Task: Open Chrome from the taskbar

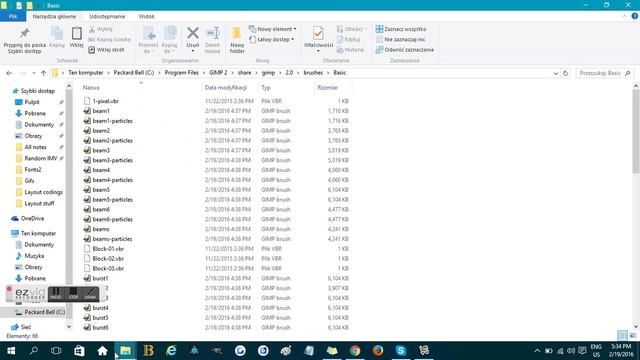Action: coord(355,351)
